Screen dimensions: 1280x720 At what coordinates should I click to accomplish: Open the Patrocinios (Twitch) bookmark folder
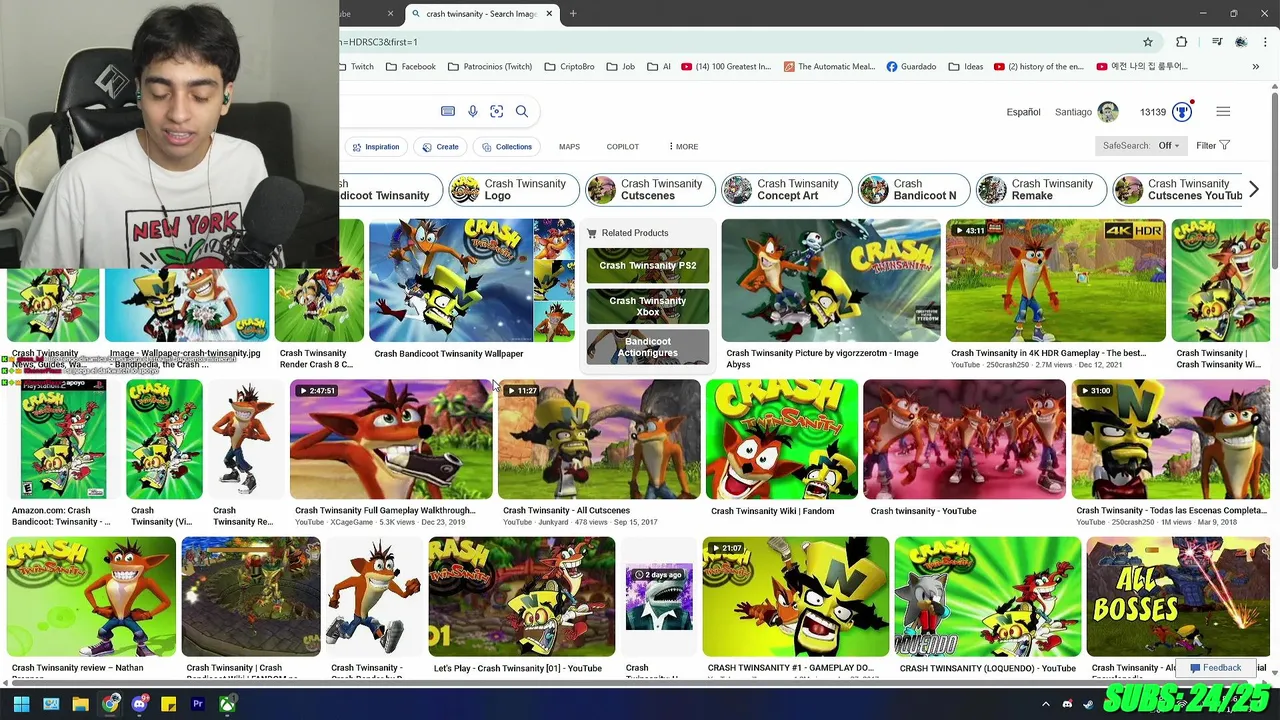coord(490,67)
